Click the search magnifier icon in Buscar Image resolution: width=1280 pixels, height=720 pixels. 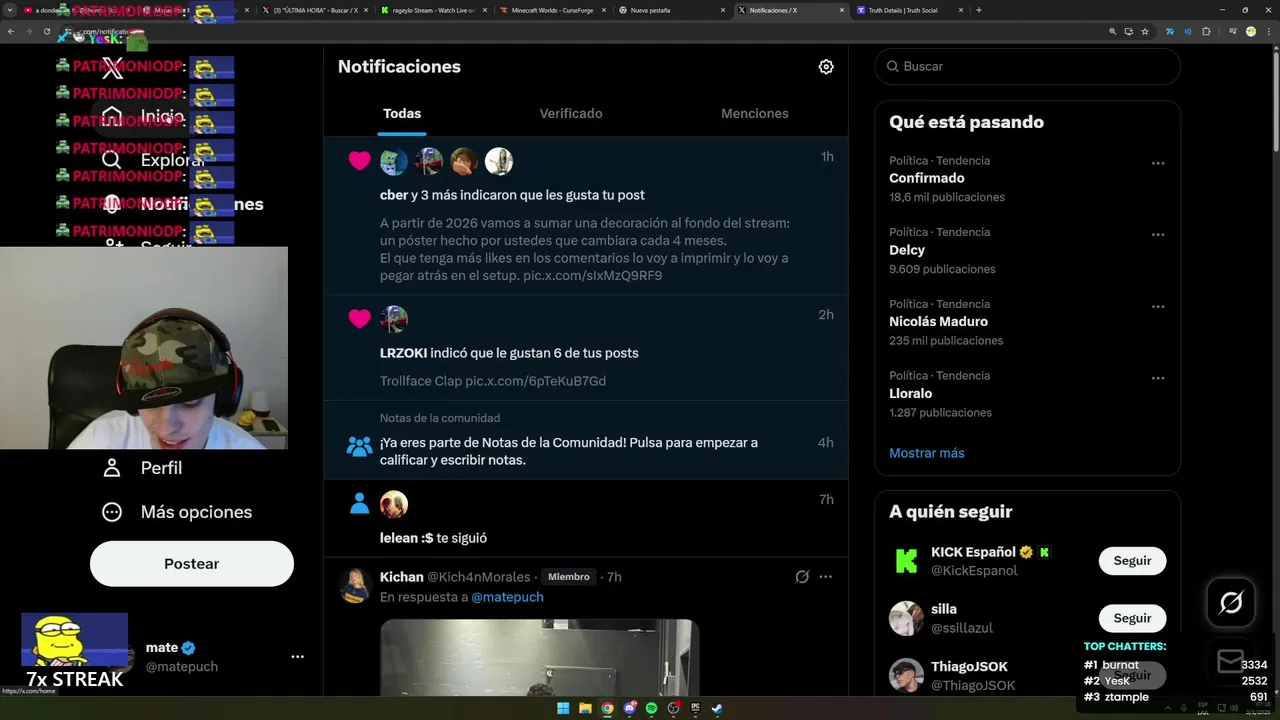(891, 66)
